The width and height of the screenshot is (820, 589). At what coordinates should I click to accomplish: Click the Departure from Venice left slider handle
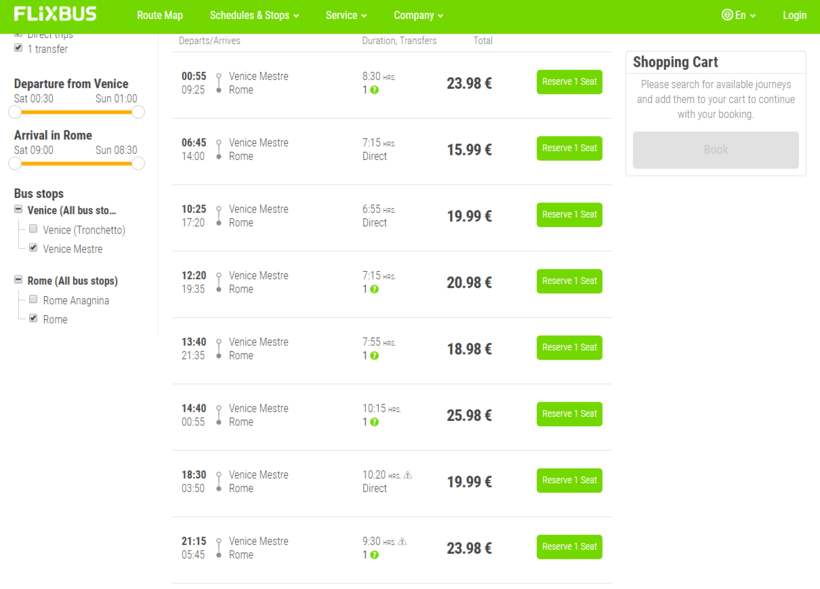[15, 112]
